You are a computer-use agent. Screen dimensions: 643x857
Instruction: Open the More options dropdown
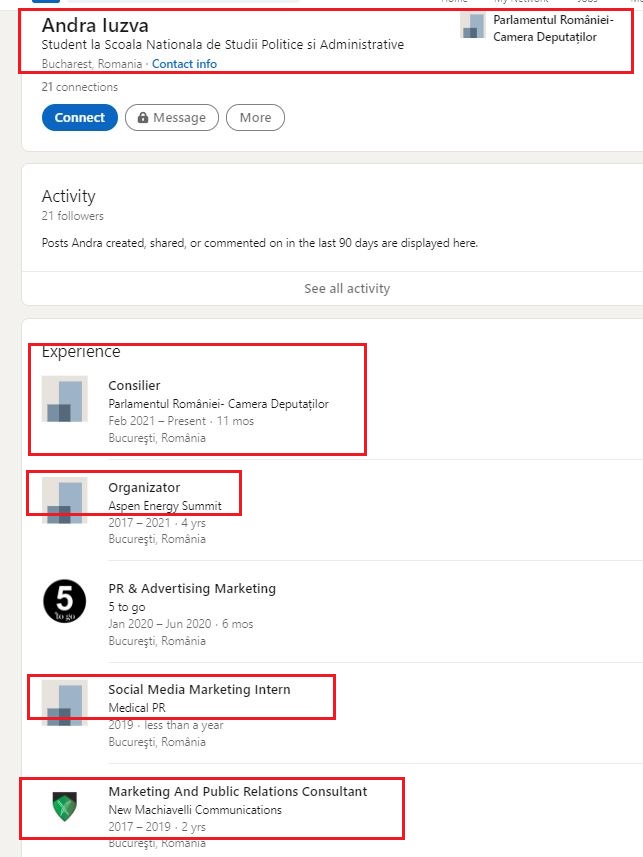coord(255,118)
